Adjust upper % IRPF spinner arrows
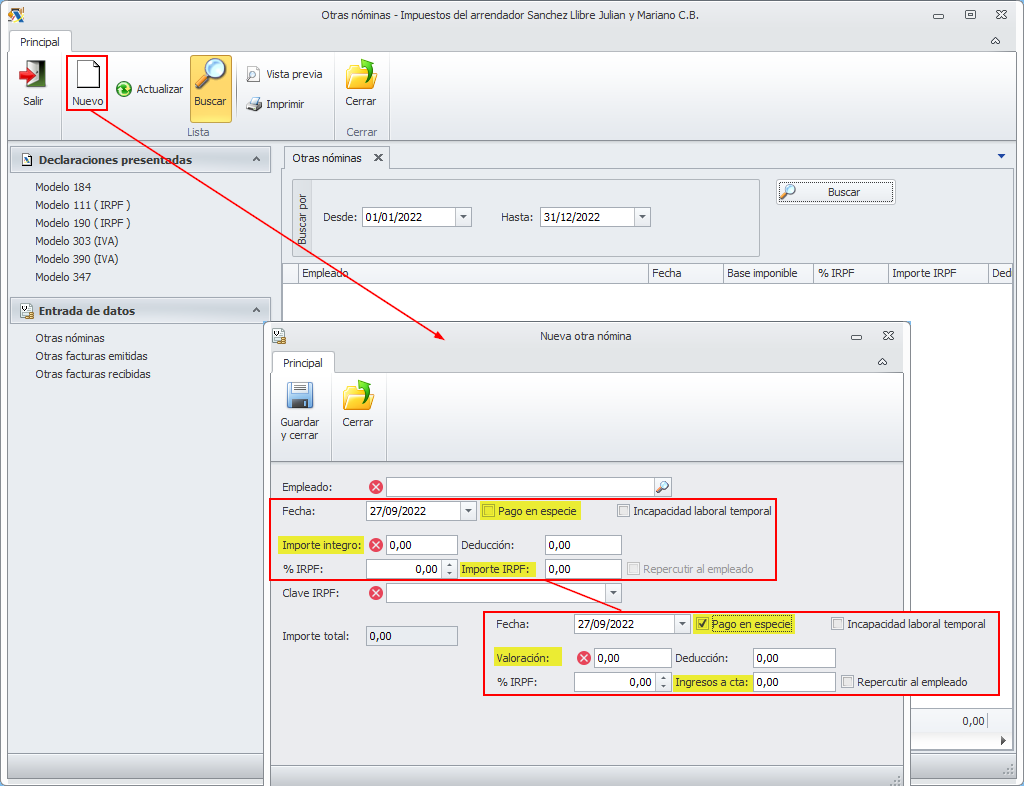This screenshot has width=1024, height=786. (x=449, y=569)
